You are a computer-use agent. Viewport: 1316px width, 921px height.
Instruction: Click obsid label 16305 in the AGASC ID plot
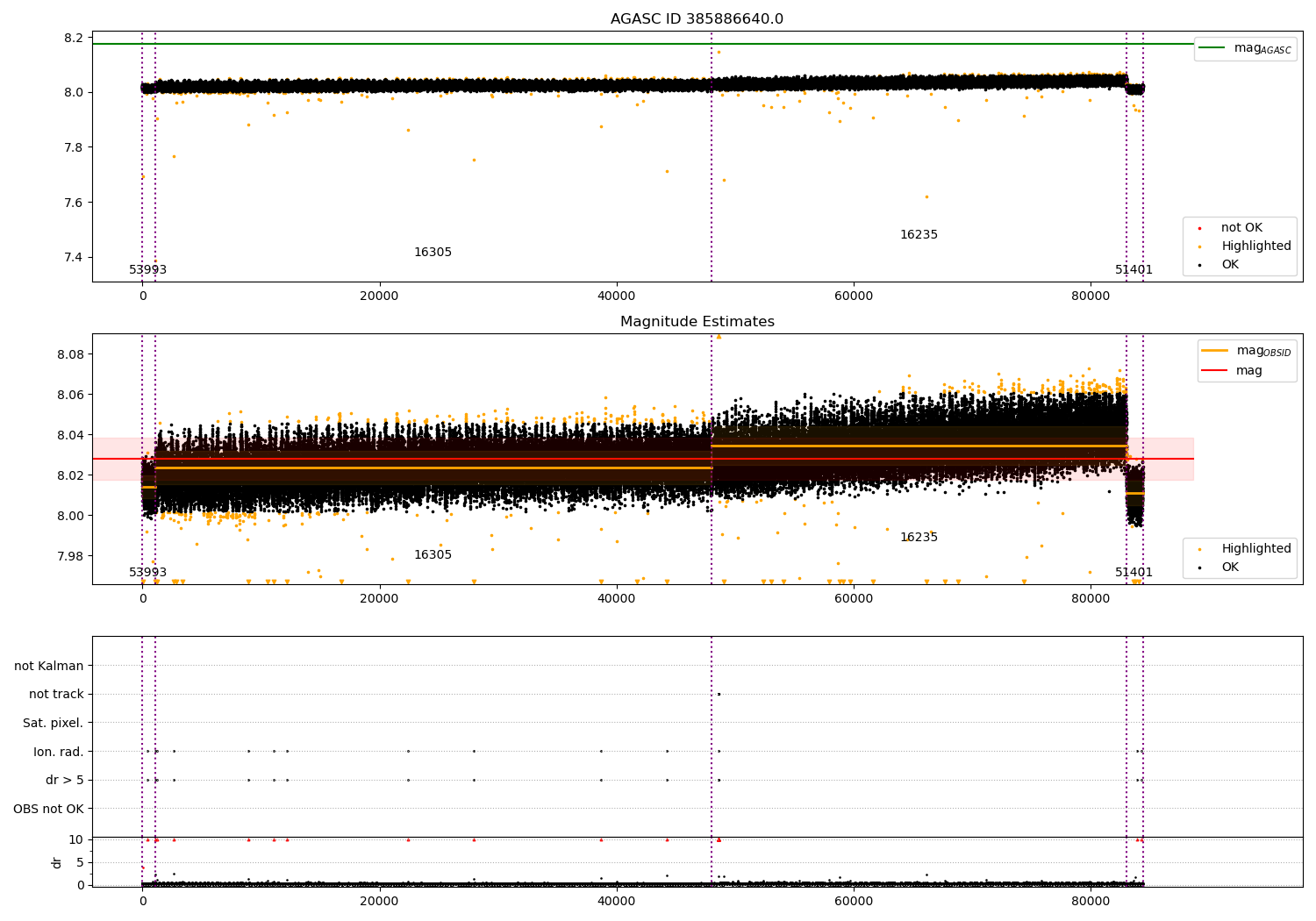pos(433,253)
